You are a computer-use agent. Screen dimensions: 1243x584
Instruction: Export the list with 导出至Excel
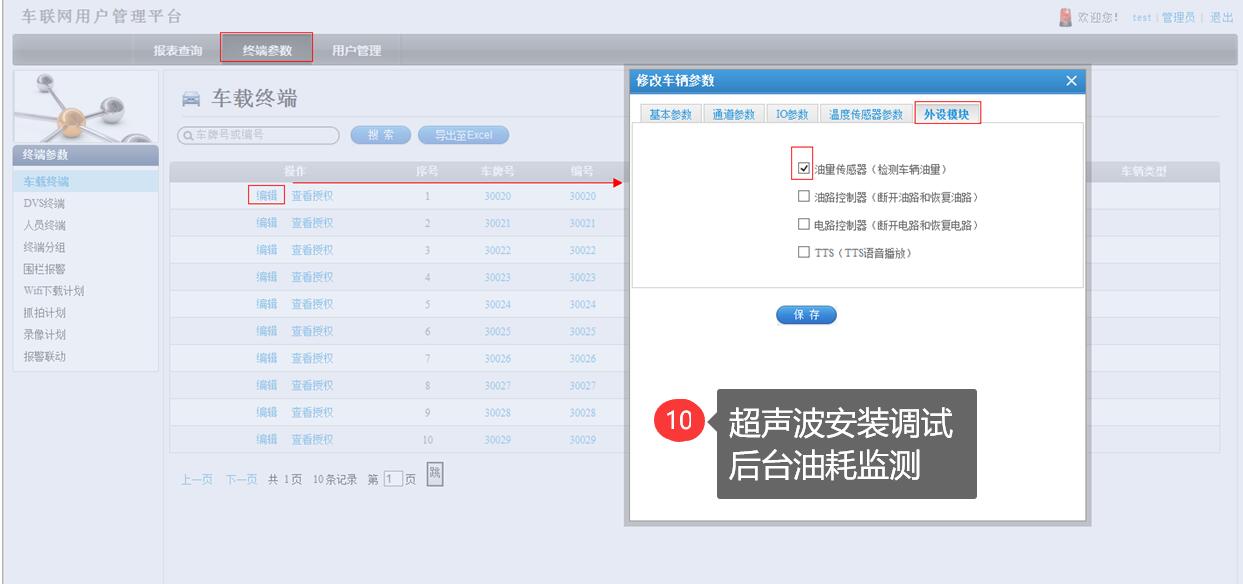(x=463, y=135)
